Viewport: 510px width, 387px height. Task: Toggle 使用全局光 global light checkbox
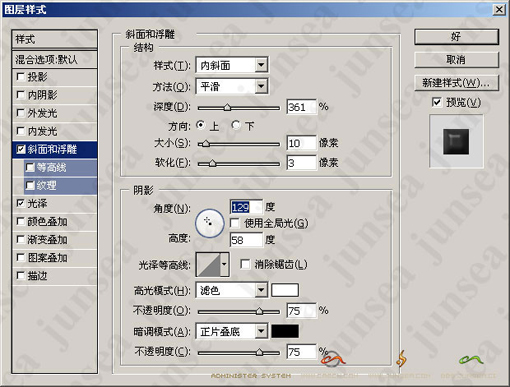[235, 223]
